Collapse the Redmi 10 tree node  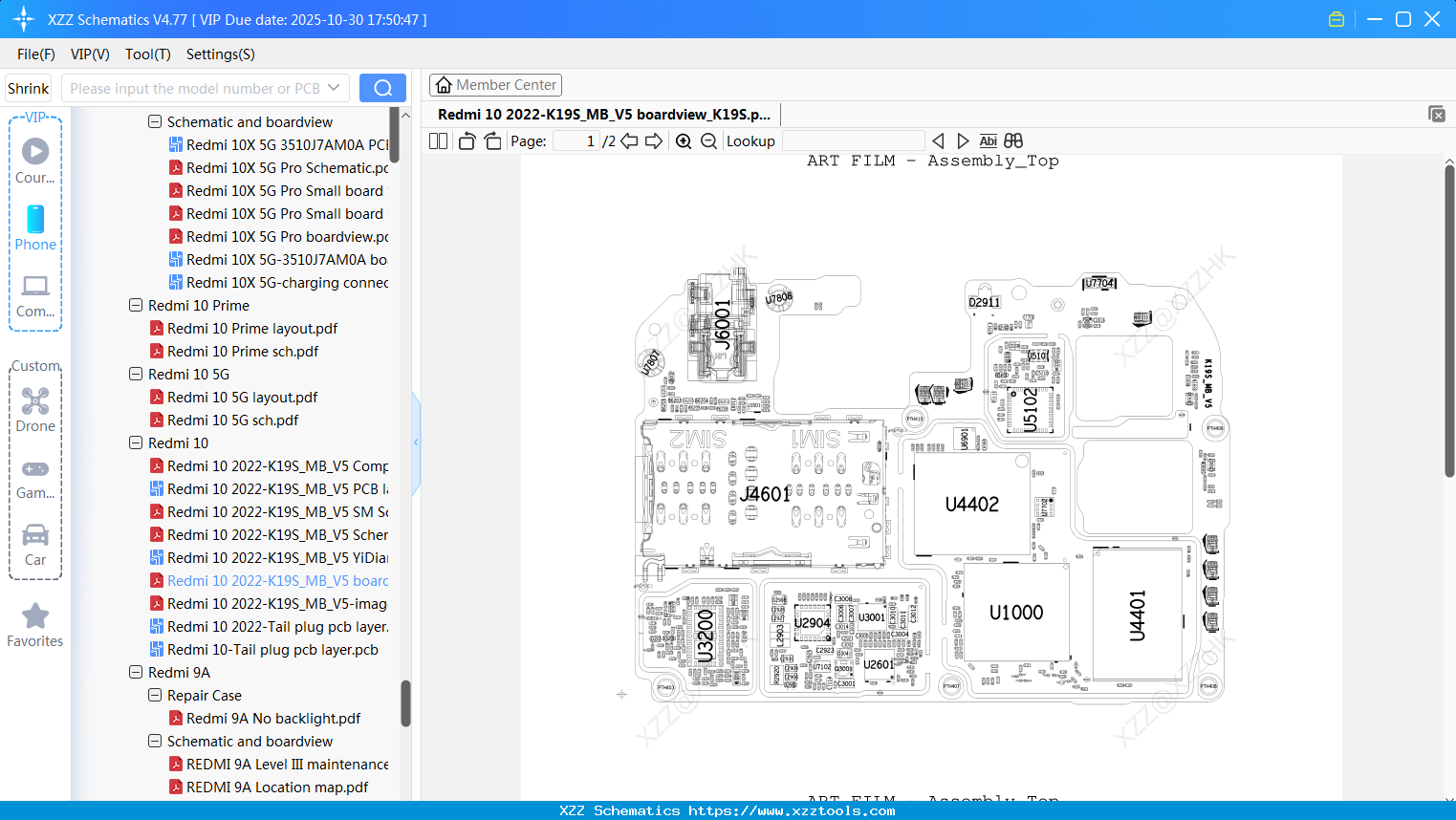point(136,442)
